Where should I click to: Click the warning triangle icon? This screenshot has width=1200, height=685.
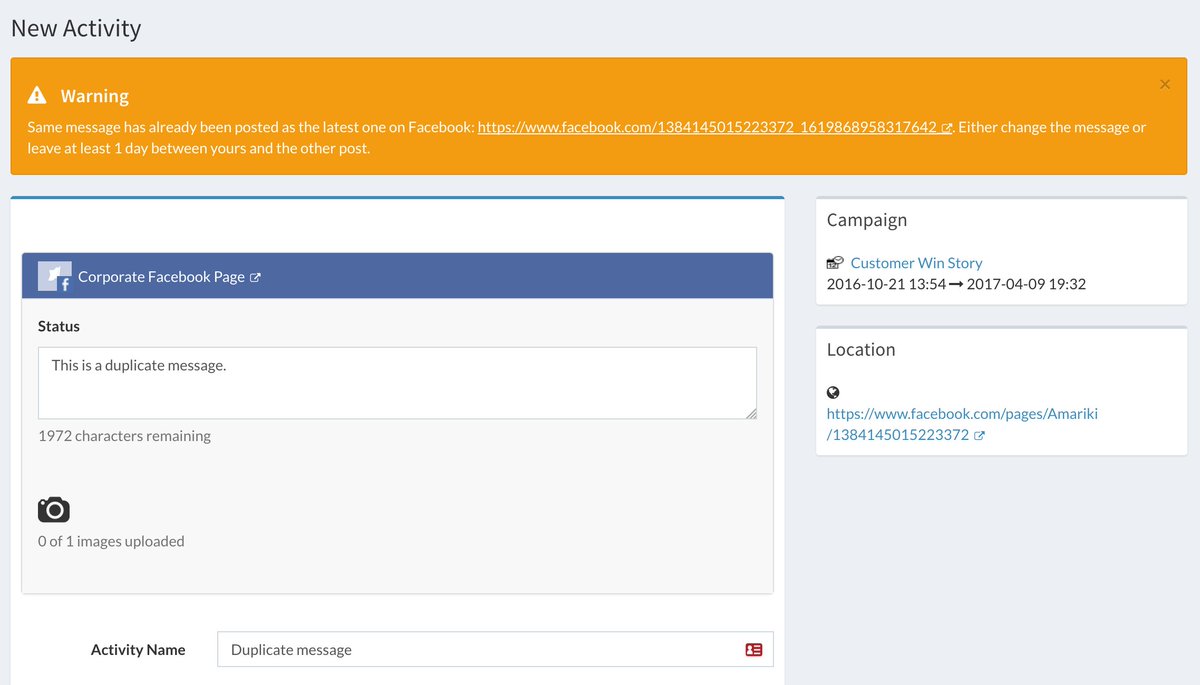pyautogui.click(x=37, y=96)
